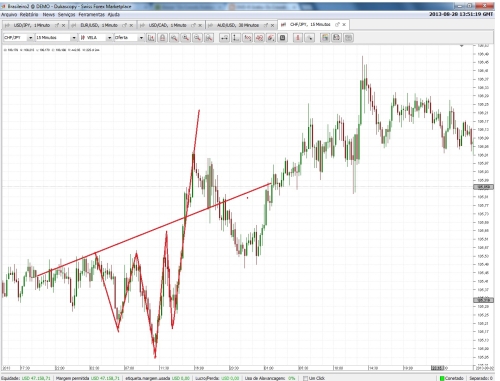Click the vertical time marker tool icon
Viewport: 500px width, 381px height.
click(236, 38)
